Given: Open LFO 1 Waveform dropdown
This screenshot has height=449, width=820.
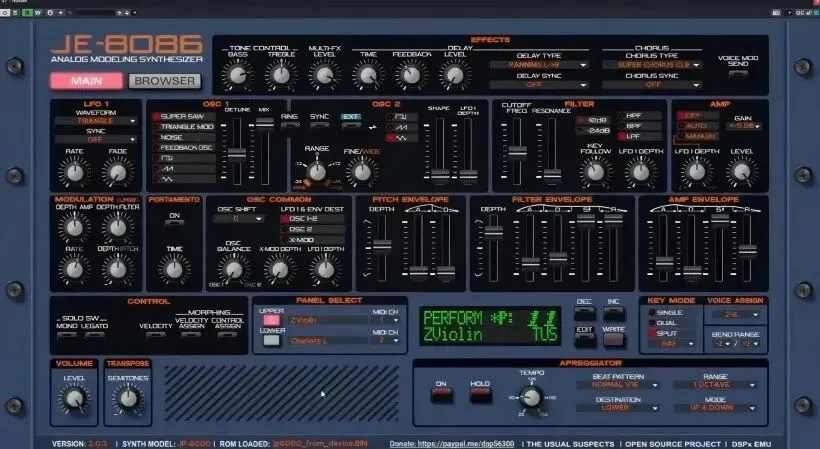Looking at the screenshot, I should click(x=96, y=121).
